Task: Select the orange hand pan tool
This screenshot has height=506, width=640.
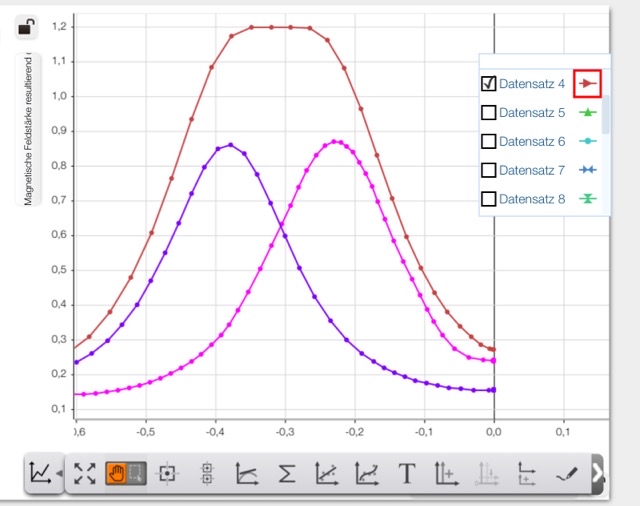Action: 116,473
